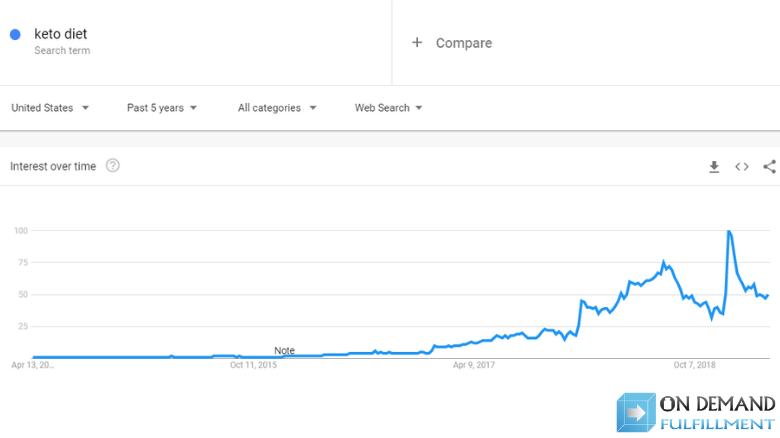
Task: Click the Oct 7, 2018 axis label
Action: [694, 365]
